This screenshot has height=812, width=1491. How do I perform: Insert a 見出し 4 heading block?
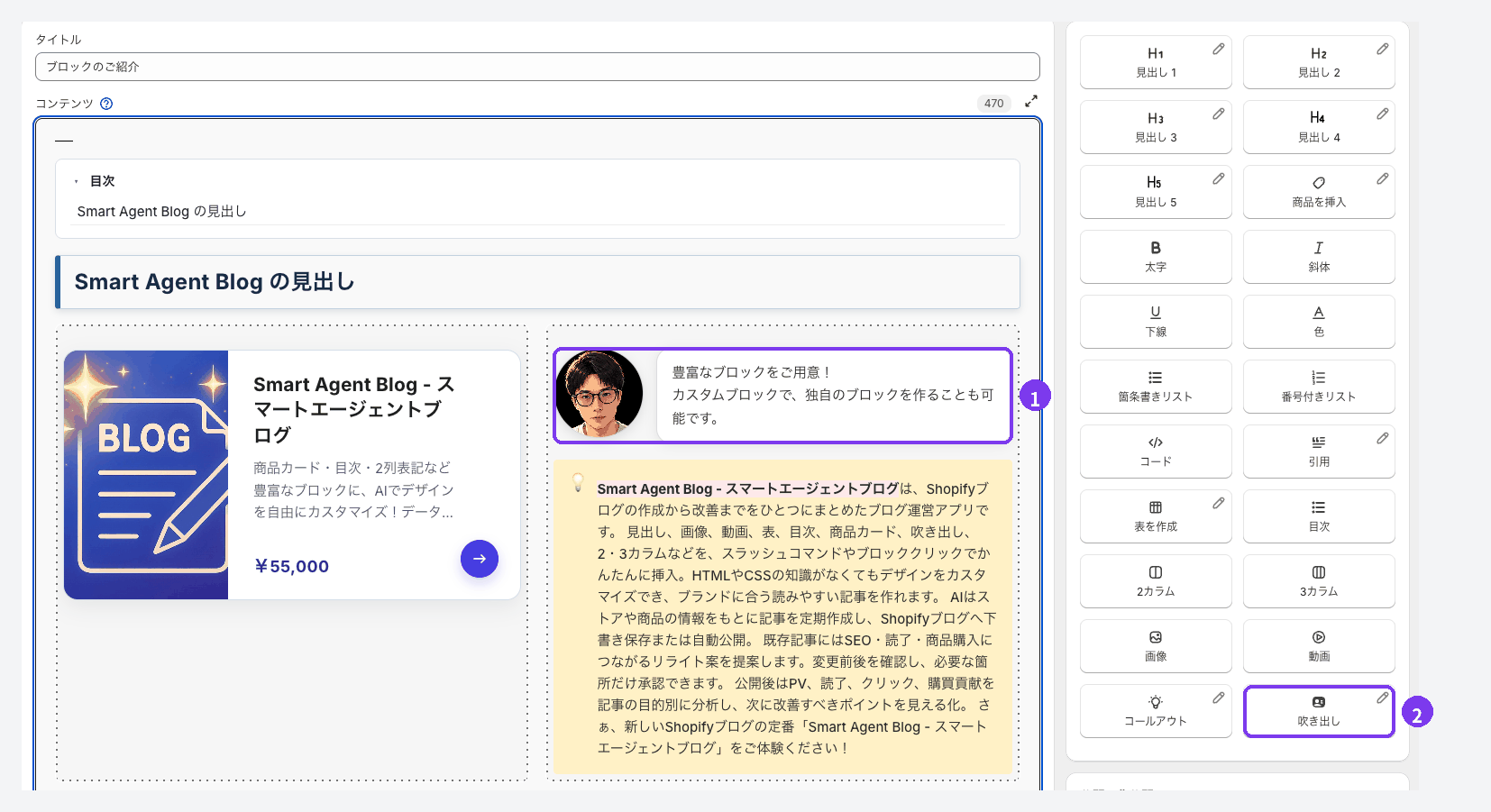[1319, 127]
